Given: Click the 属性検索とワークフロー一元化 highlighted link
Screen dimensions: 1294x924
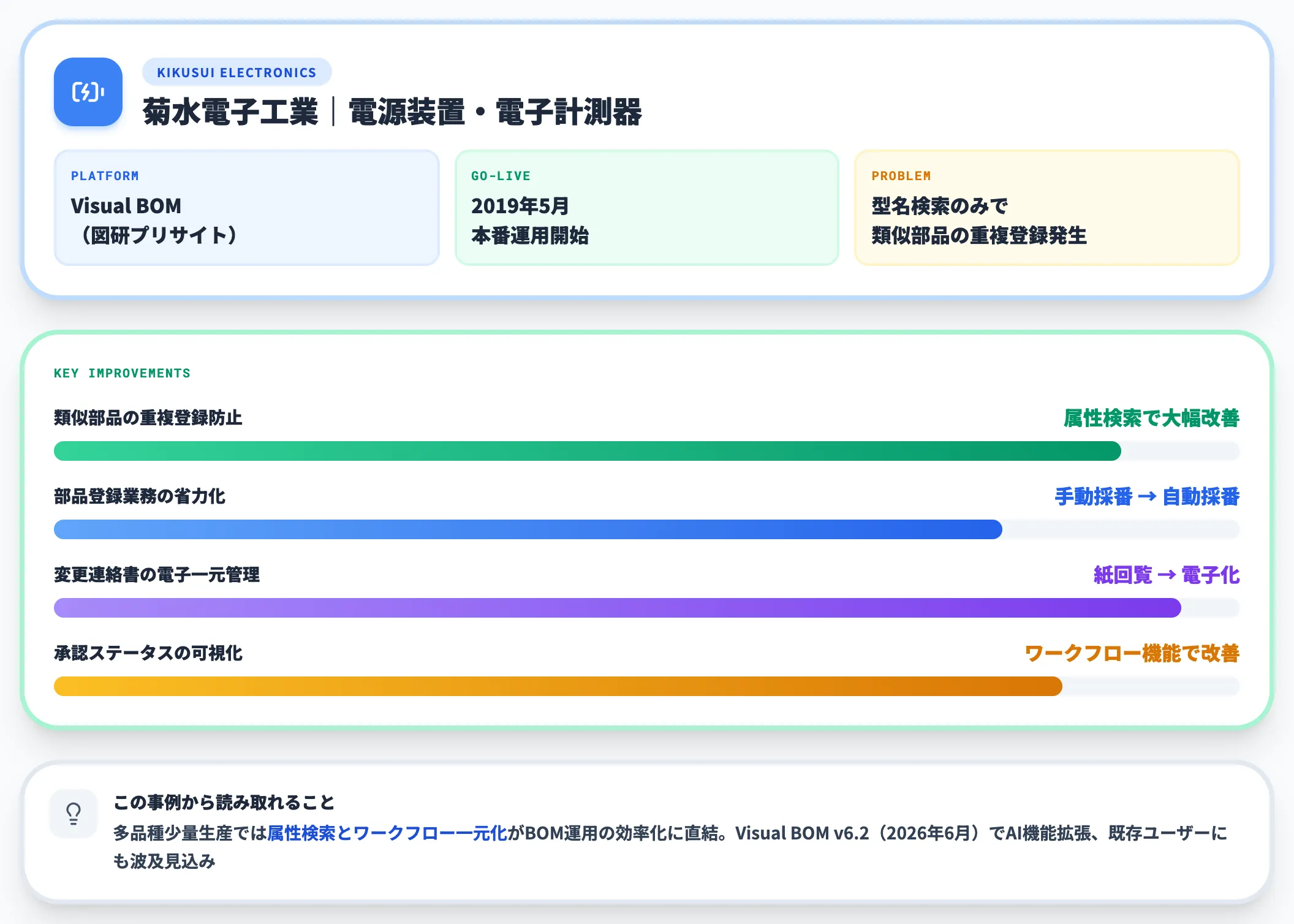Looking at the screenshot, I should 387,833.
